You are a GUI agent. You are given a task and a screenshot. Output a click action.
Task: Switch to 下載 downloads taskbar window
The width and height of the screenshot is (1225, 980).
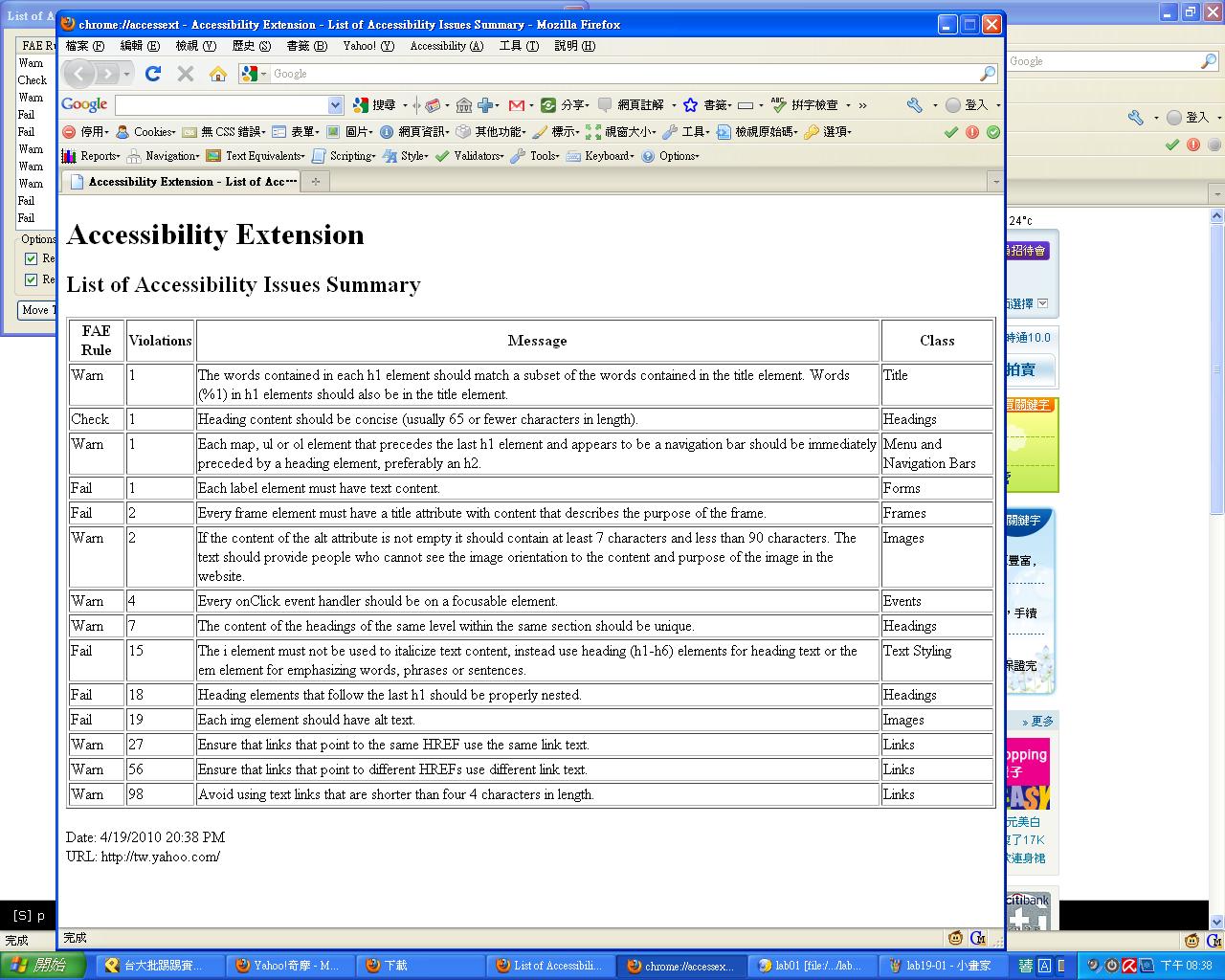421,966
